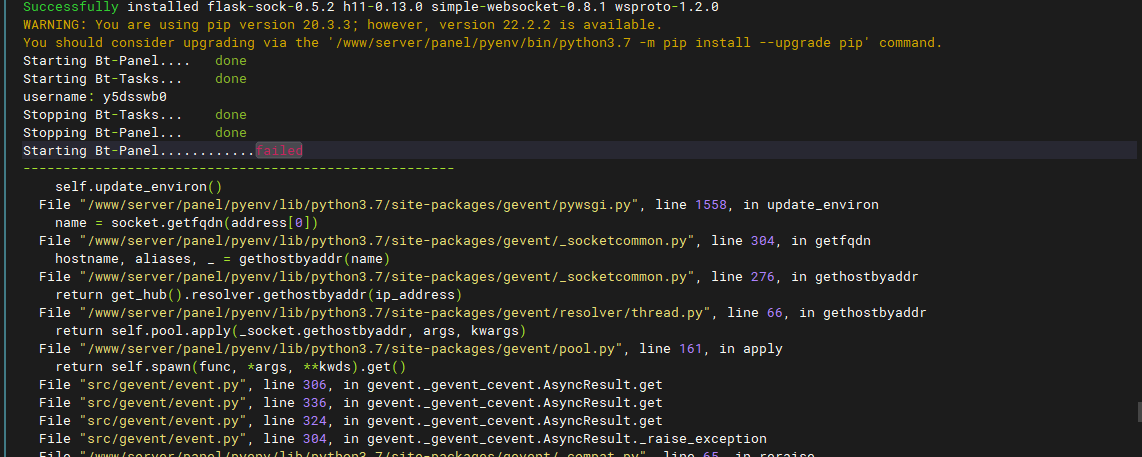Screen dimensions: 1142x457
Task: Click the event.py line 306 AsyncResult.get entry
Action: pos(350,386)
